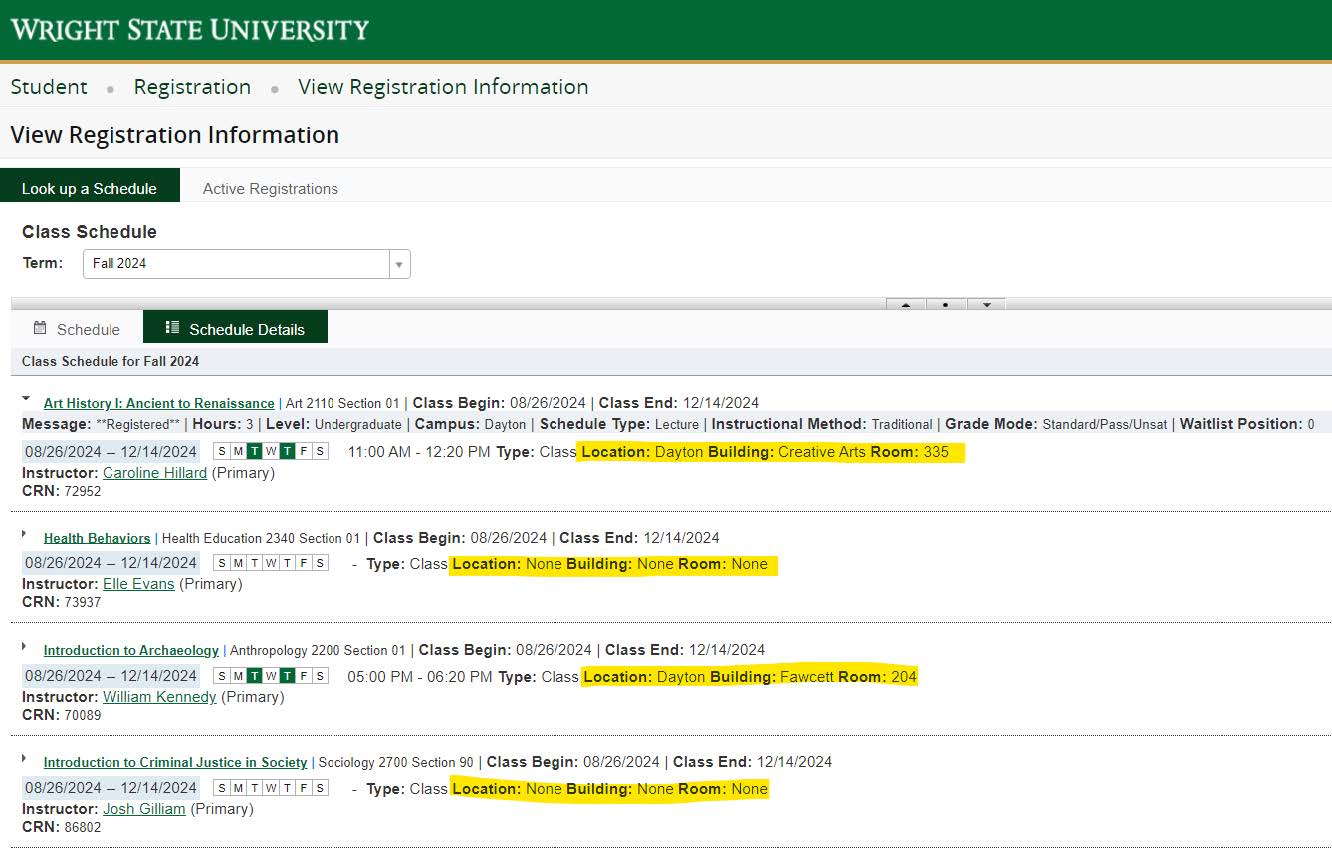Switch to the Active Registrations tab
1332x848 pixels.
[x=270, y=188]
